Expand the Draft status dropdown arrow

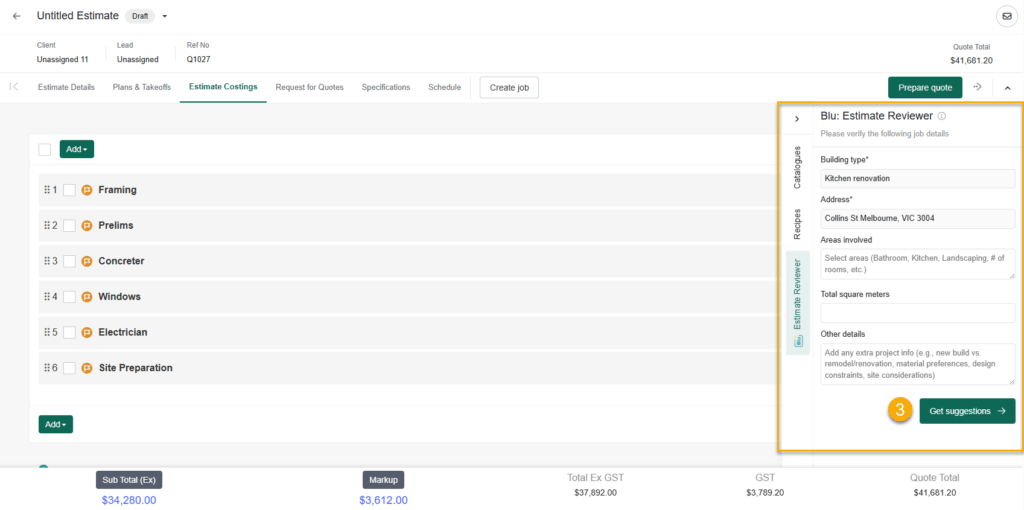[x=165, y=16]
